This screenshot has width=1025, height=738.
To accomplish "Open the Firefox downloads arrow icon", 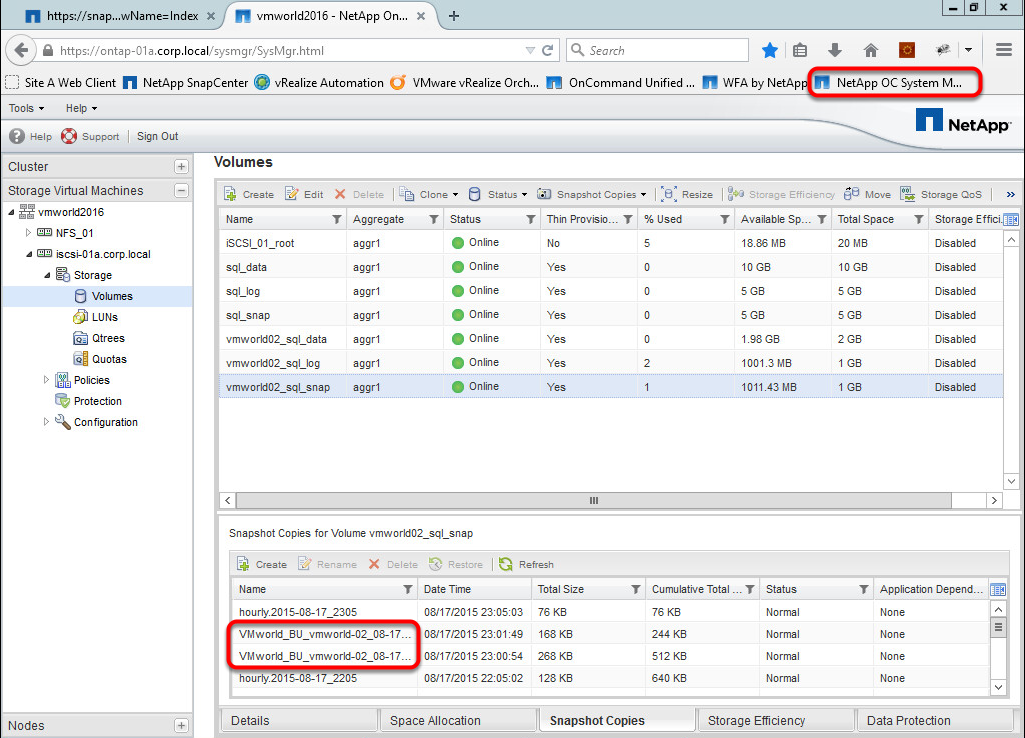I will tap(835, 50).
